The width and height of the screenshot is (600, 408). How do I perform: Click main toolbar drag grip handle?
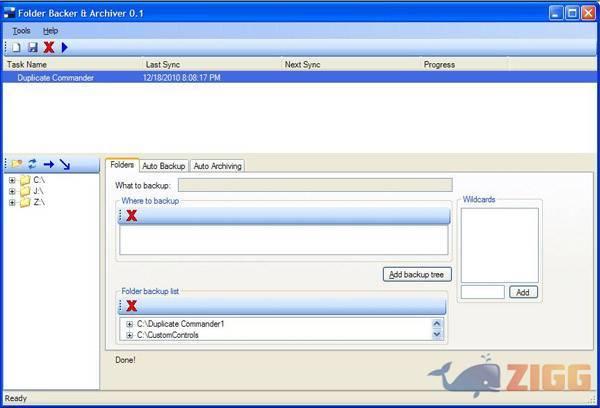point(6,47)
